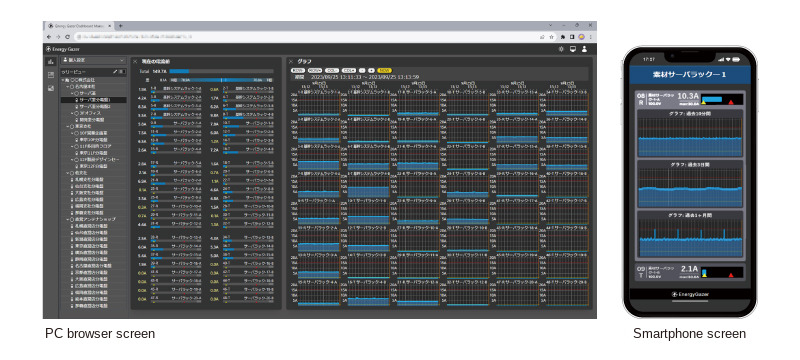The width and height of the screenshot is (800, 360).
Task: Select 開発室分電盤 in the tree
Action: (x=91, y=120)
